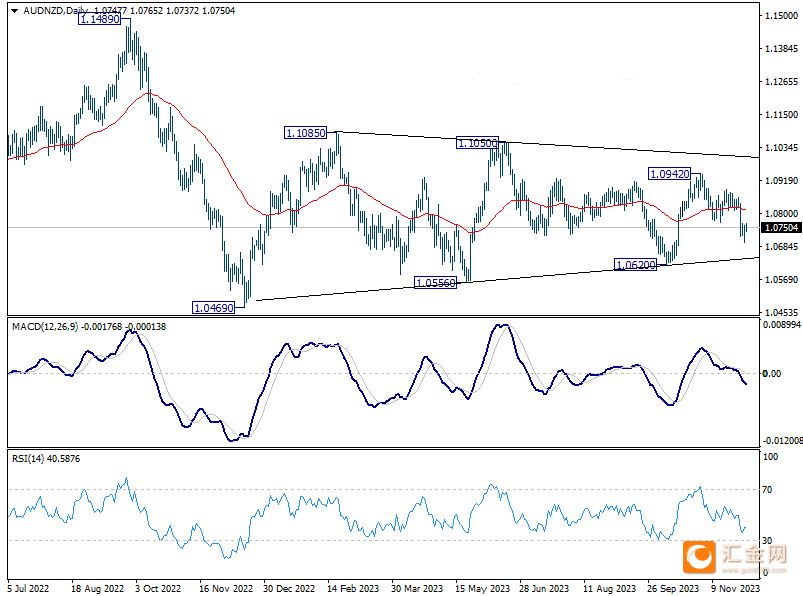Select the 3 Oct 2022 date marker
Viewport: 803px width, 596px height.
tap(158, 588)
